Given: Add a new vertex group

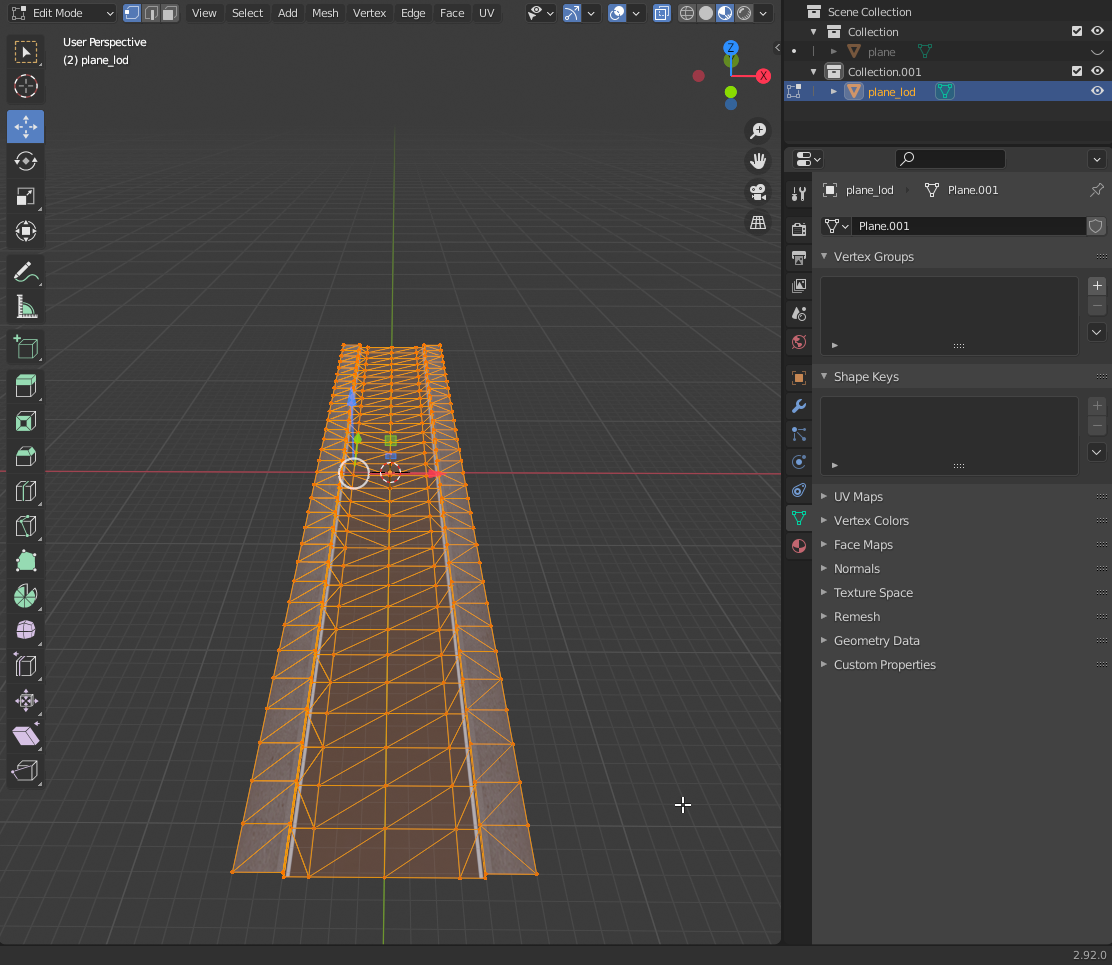Looking at the screenshot, I should pos(1097,286).
